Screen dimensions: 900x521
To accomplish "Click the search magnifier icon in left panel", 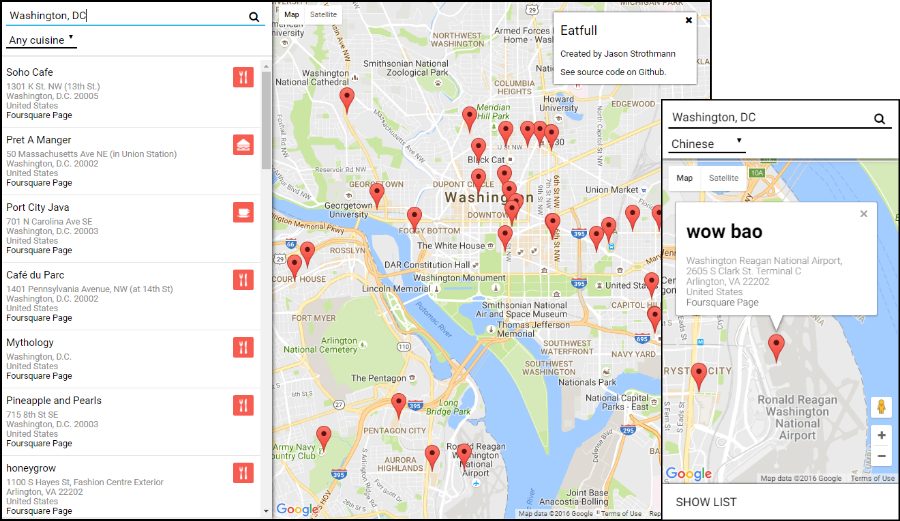I will (x=254, y=17).
